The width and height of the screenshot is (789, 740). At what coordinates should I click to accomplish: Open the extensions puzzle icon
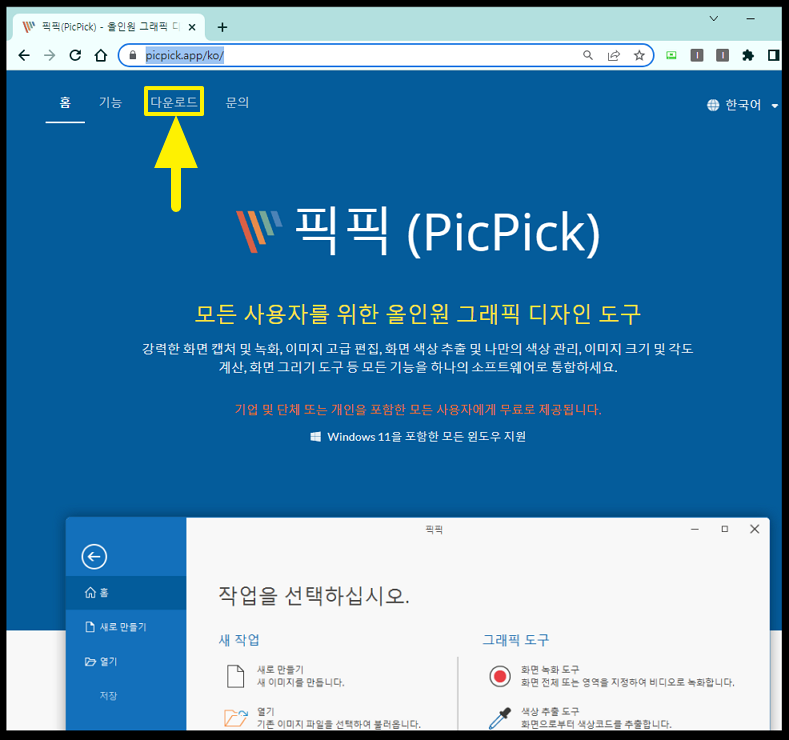748,55
